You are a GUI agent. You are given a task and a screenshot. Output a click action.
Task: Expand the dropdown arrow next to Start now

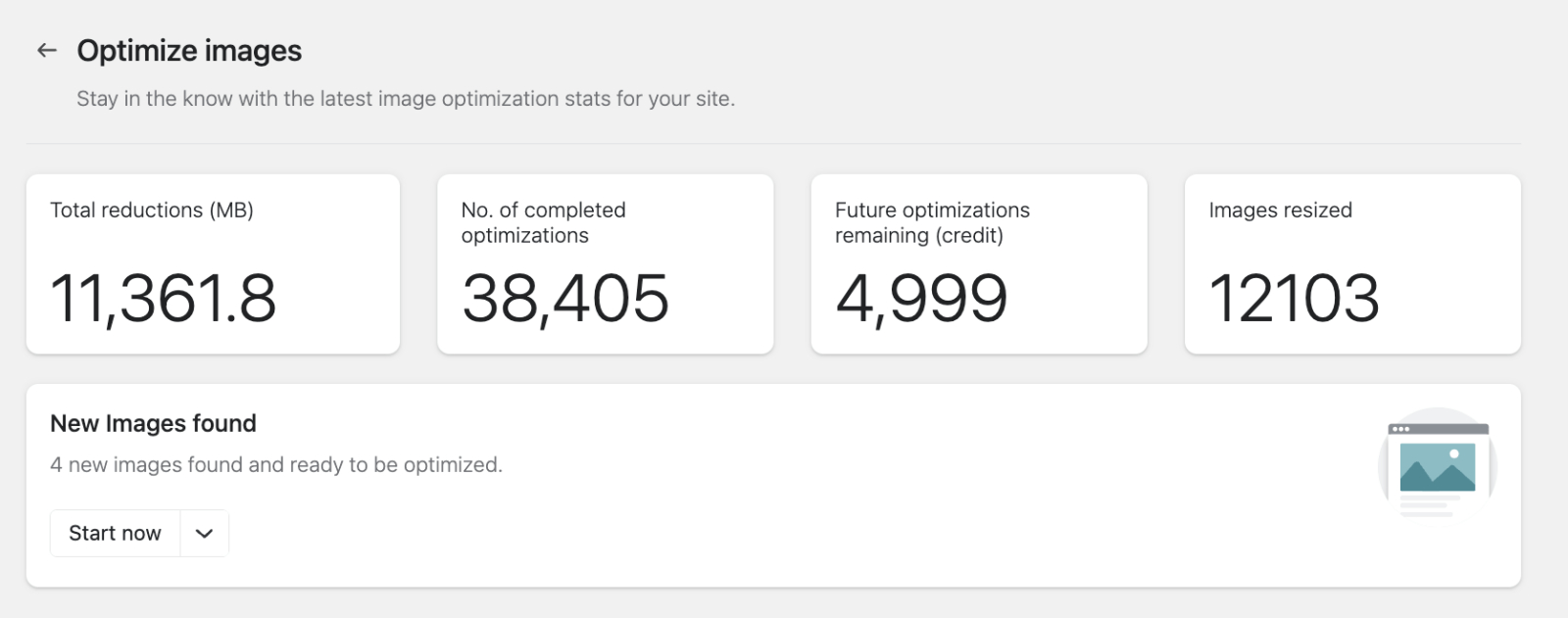click(204, 534)
